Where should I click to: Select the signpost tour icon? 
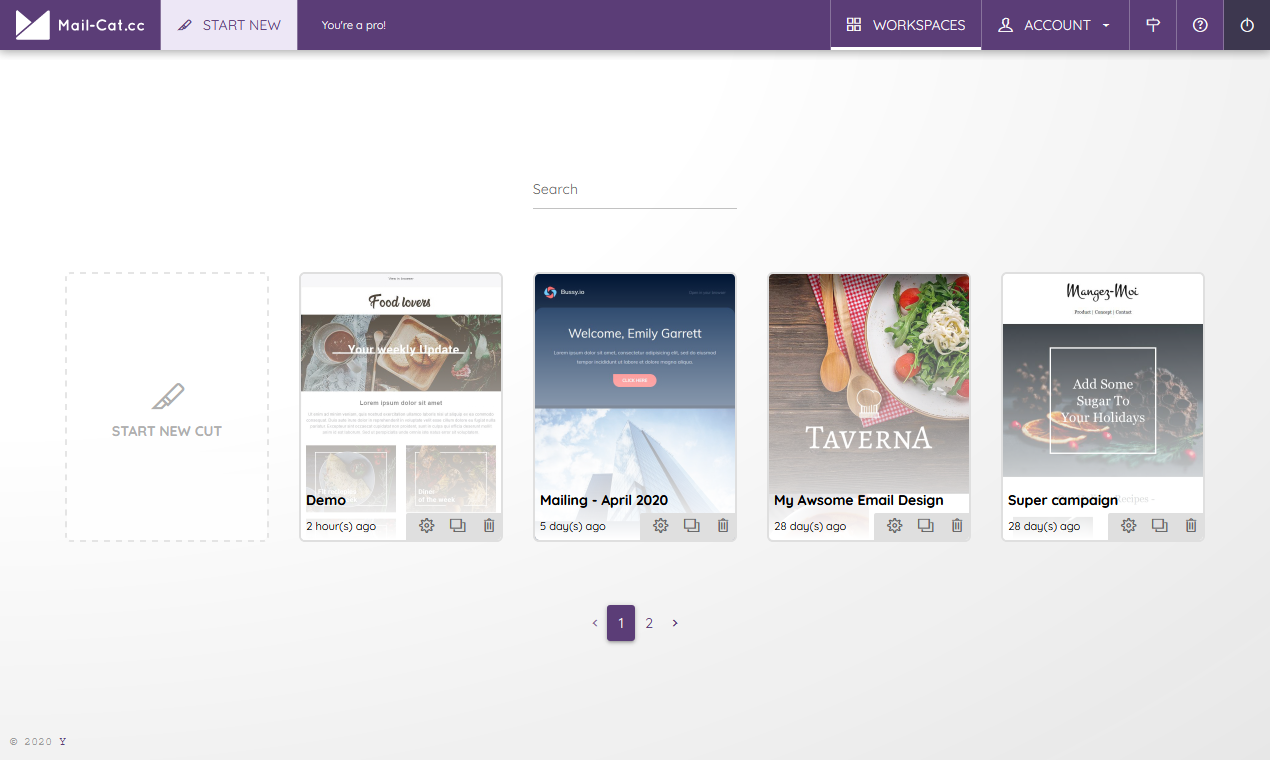coord(1152,25)
